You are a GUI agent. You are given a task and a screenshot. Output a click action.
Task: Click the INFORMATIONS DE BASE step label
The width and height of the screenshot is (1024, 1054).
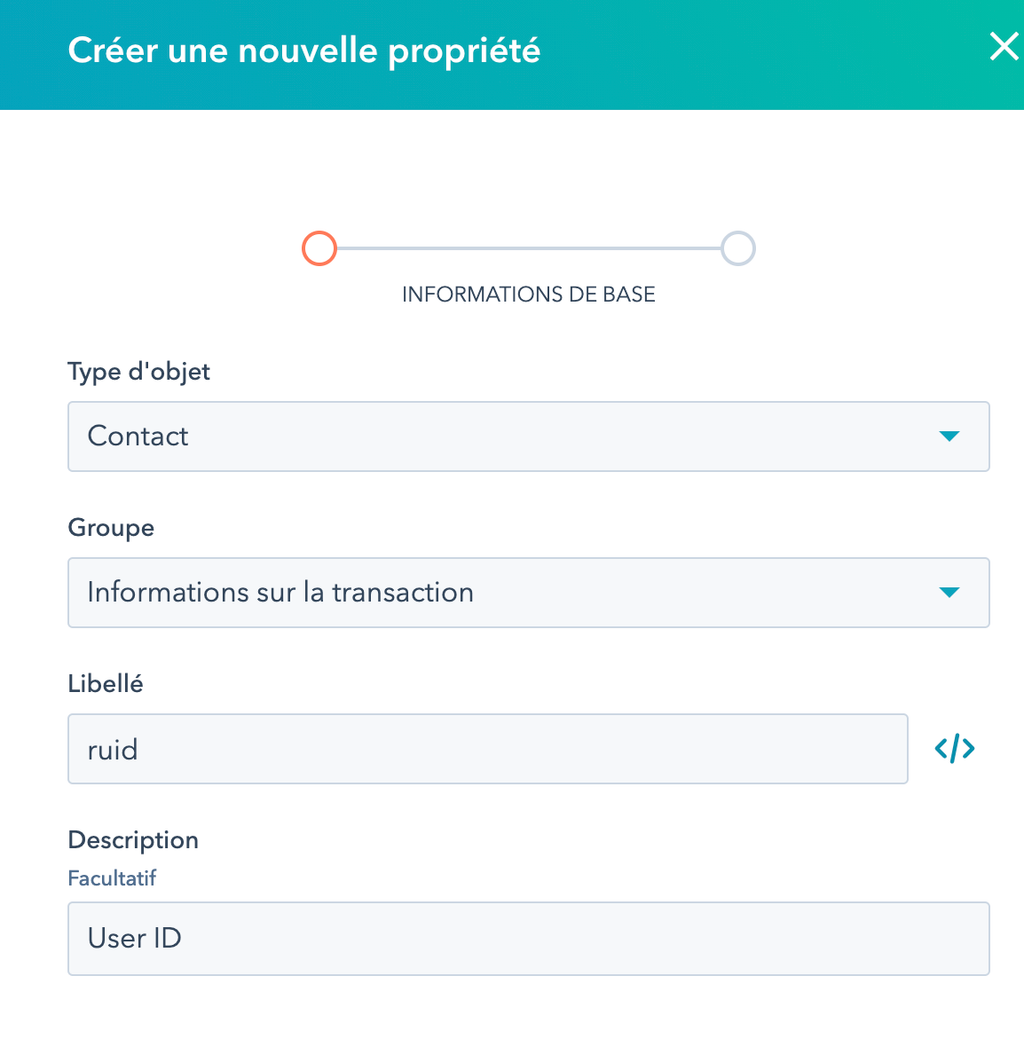(528, 294)
